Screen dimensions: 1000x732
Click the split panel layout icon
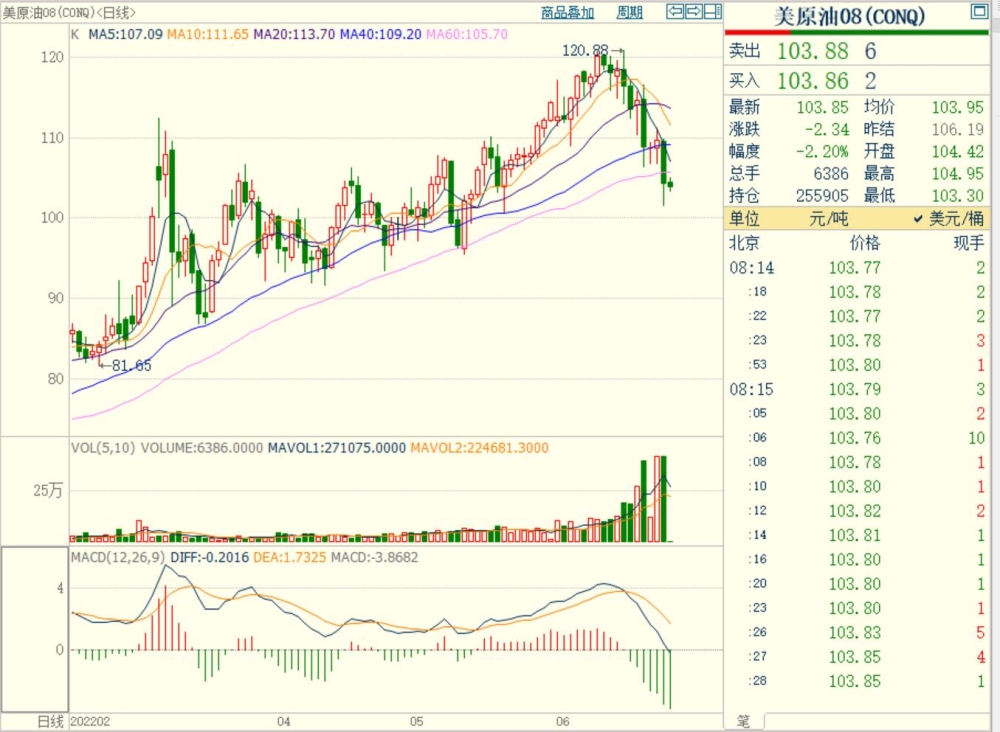pos(712,12)
